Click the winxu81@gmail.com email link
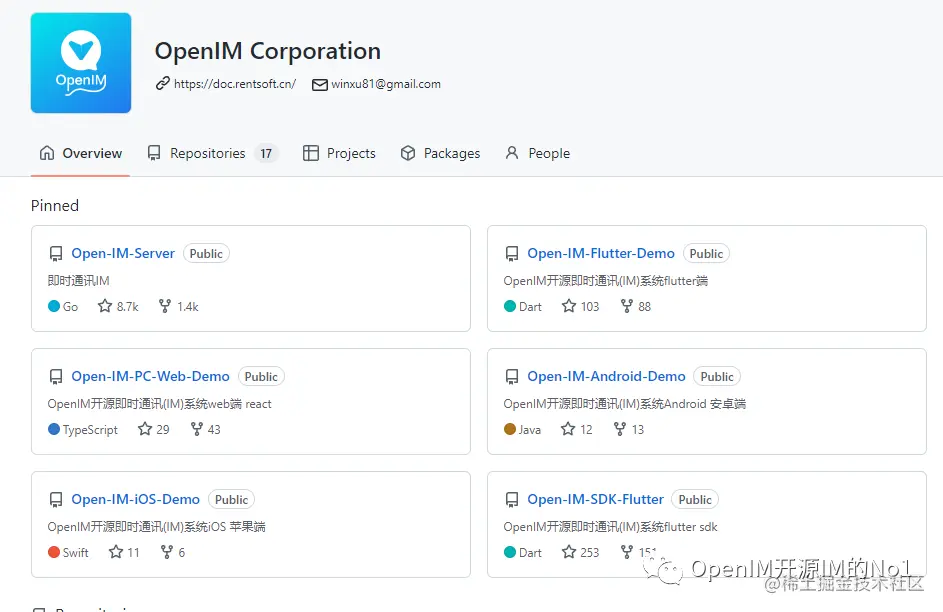 click(386, 84)
